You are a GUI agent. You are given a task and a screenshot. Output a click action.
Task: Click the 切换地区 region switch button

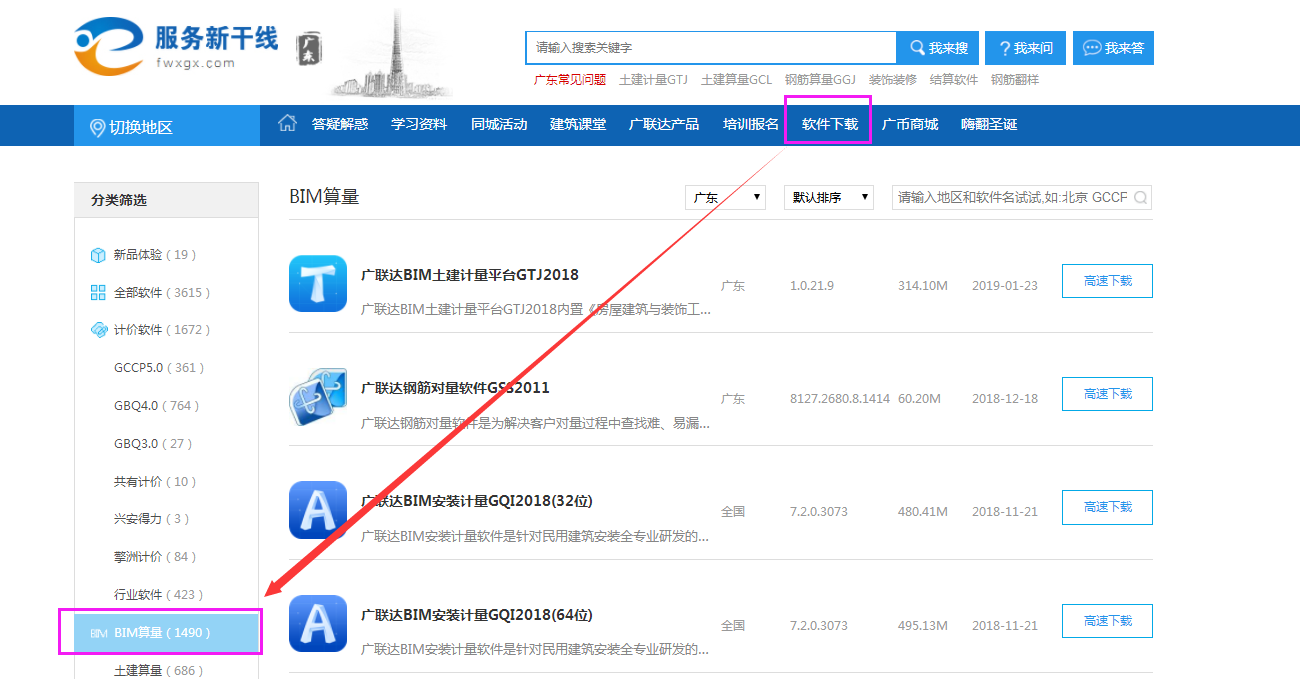pyautogui.click(x=167, y=126)
